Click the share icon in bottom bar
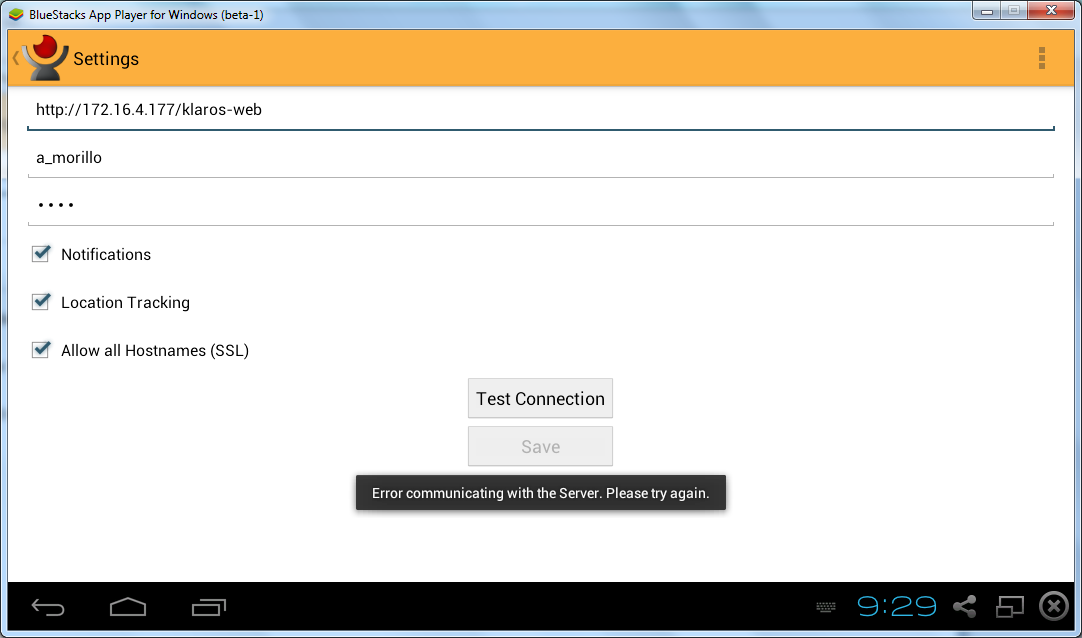Image resolution: width=1082 pixels, height=638 pixels. coord(965,607)
